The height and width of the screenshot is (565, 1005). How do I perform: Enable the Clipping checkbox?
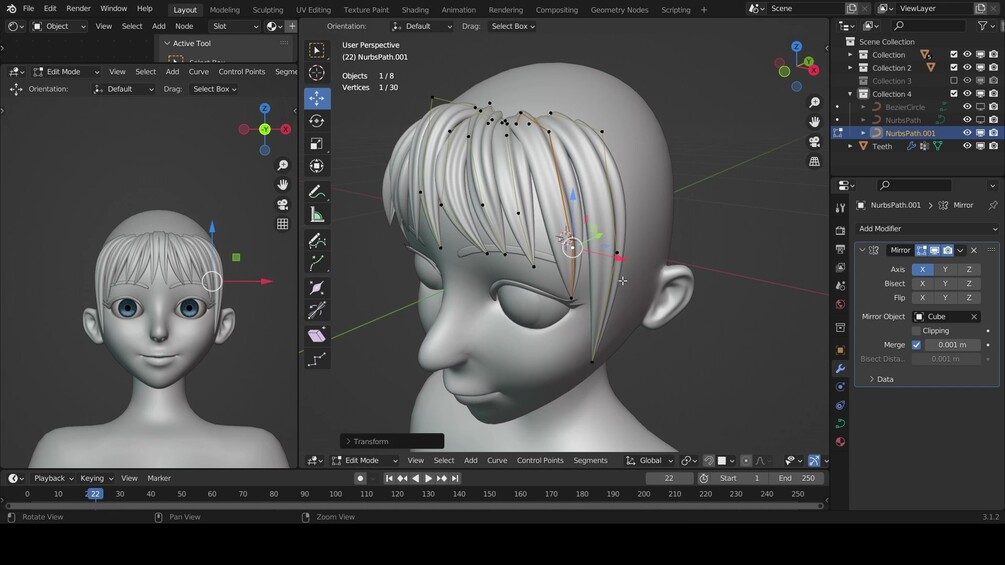[916, 331]
